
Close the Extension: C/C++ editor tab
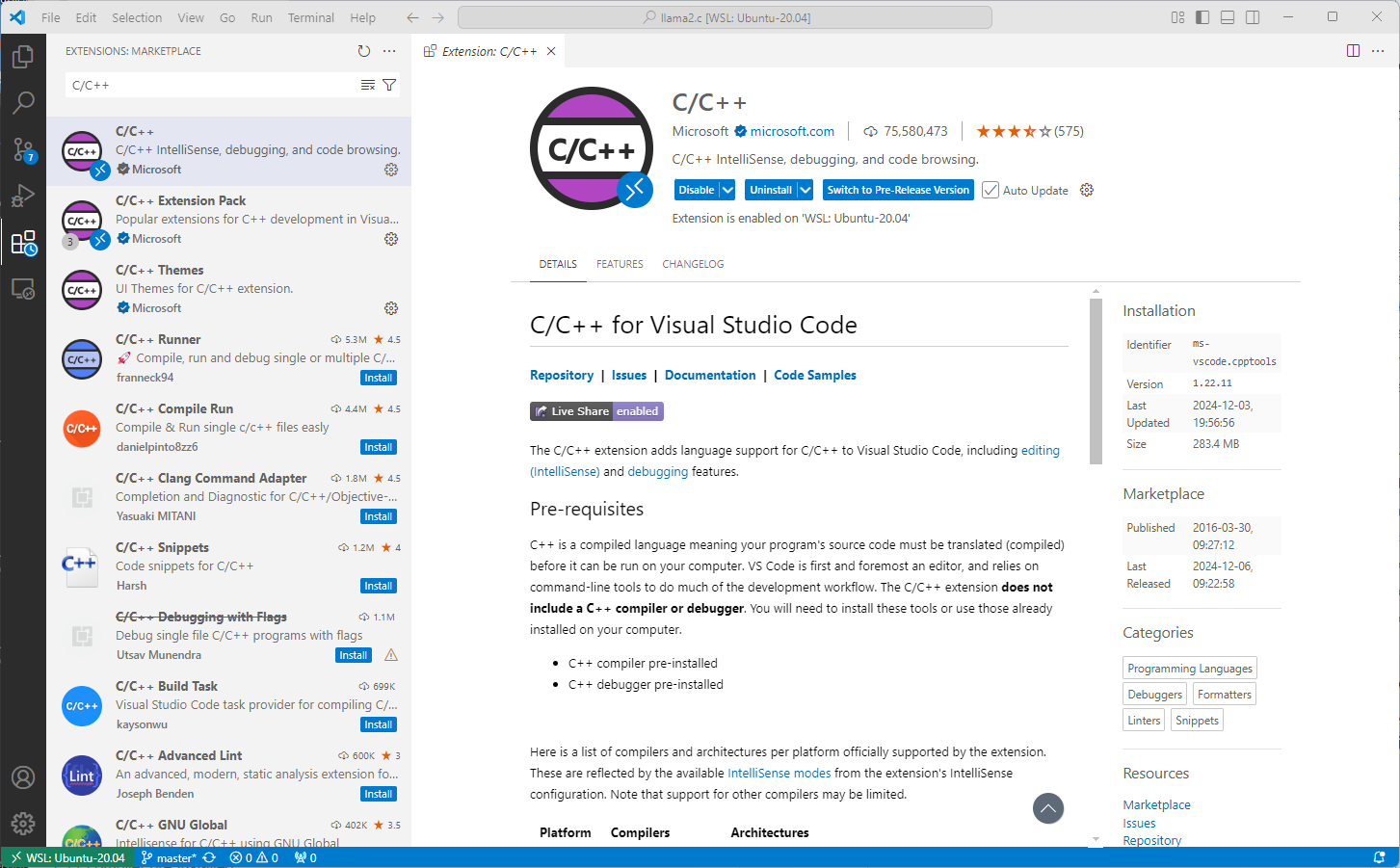[551, 51]
